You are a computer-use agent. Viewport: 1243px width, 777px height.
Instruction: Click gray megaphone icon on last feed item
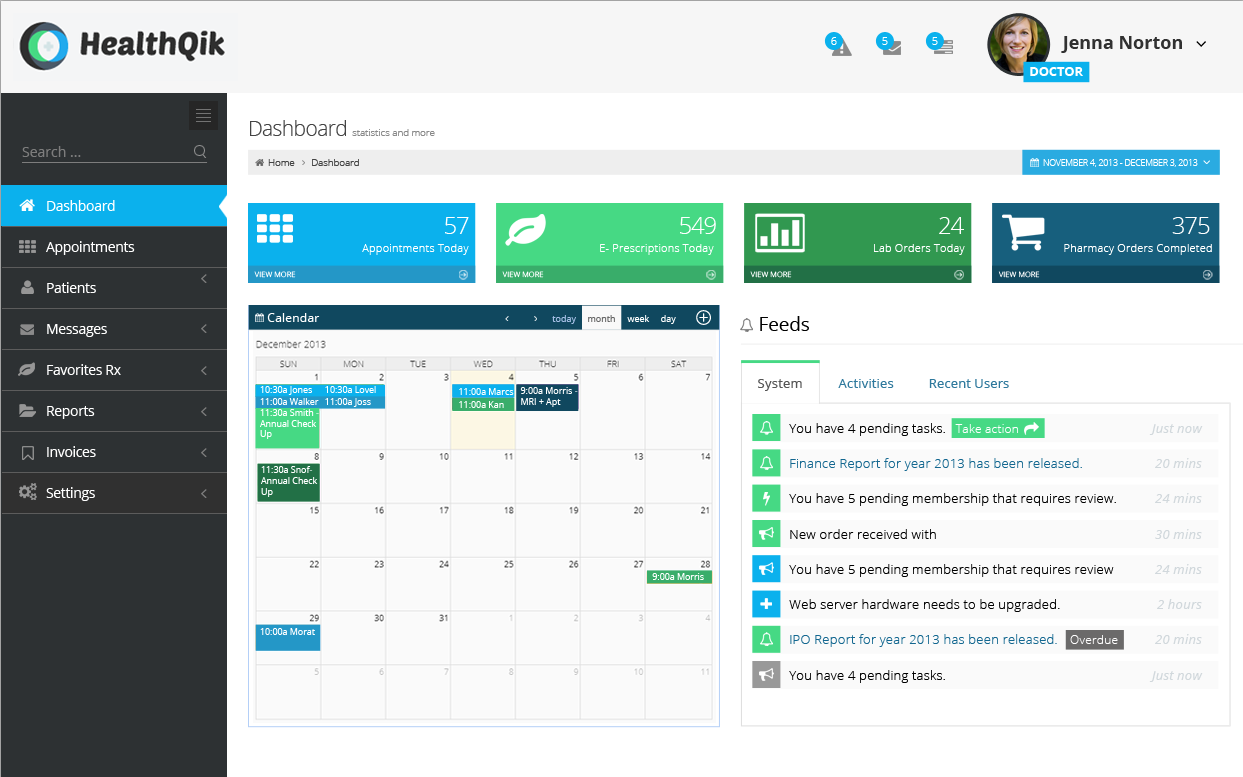pyautogui.click(x=766, y=675)
